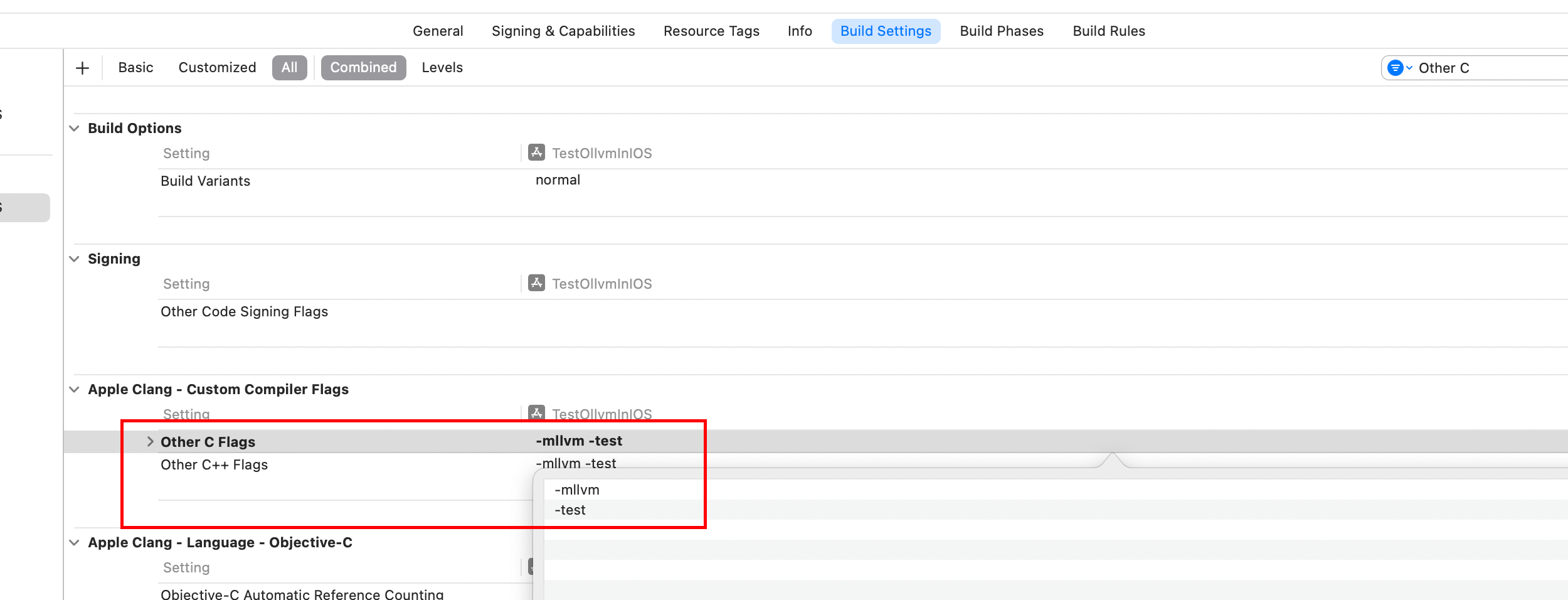Show Basic build settings
The width and height of the screenshot is (1568, 600).
tap(135, 68)
